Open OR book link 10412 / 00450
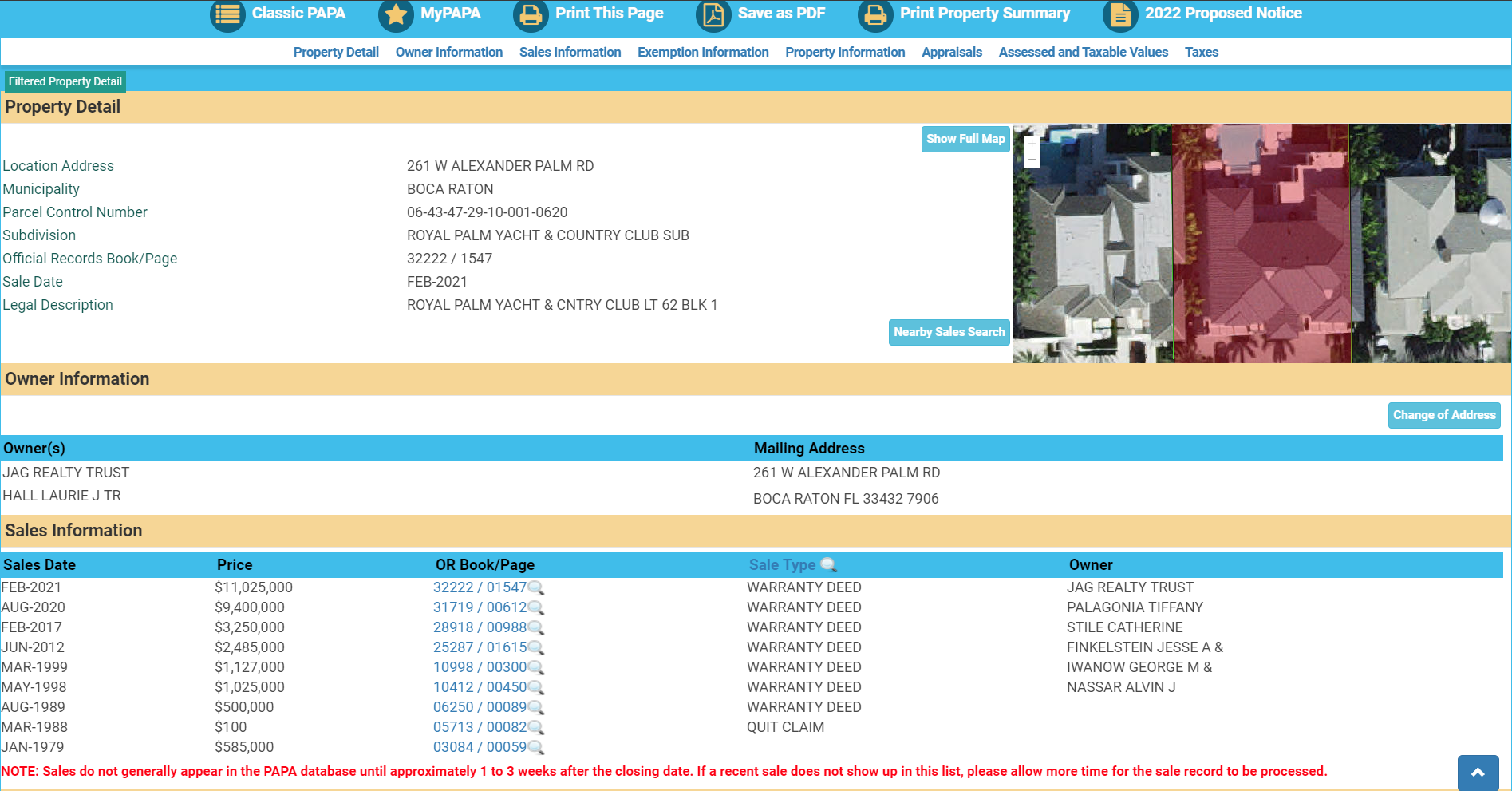The height and width of the screenshot is (791, 1512). (x=480, y=687)
